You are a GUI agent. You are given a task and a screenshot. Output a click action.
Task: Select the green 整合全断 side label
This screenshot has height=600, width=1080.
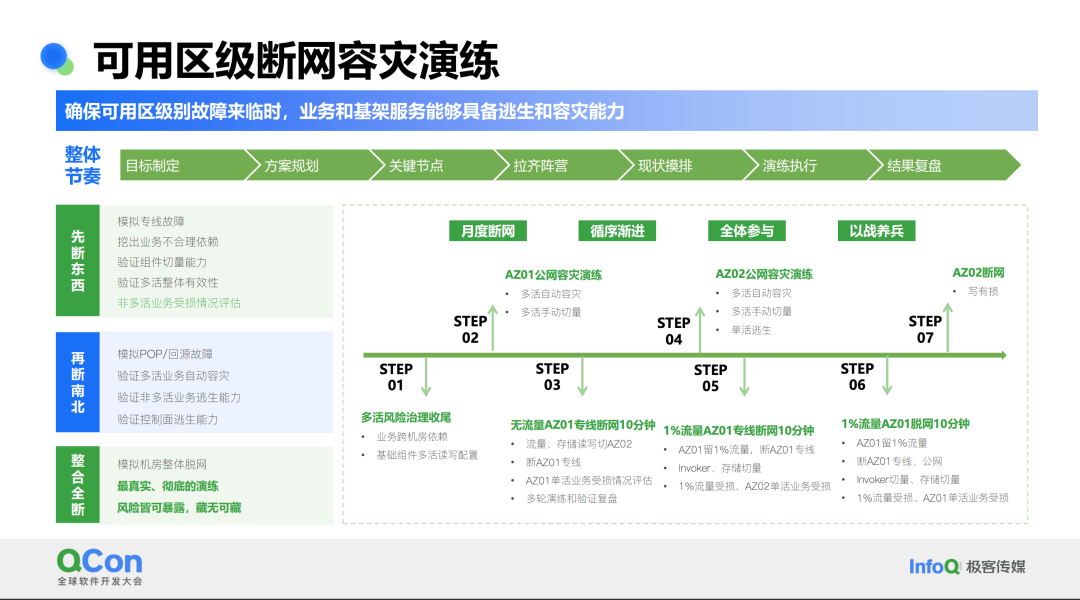[x=78, y=484]
